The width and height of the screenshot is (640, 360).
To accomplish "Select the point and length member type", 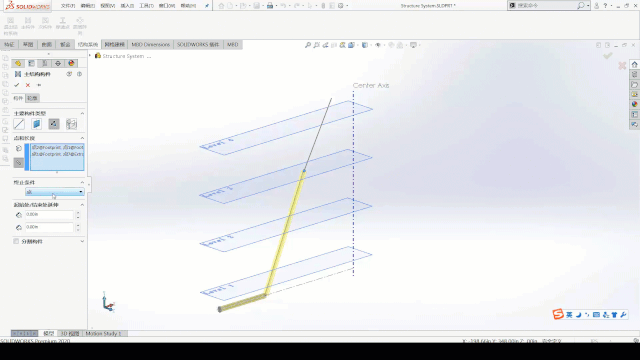I will tap(54, 124).
